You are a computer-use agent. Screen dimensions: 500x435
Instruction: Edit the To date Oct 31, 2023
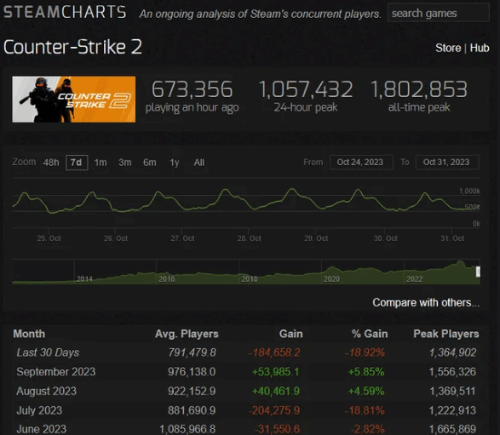tap(447, 162)
